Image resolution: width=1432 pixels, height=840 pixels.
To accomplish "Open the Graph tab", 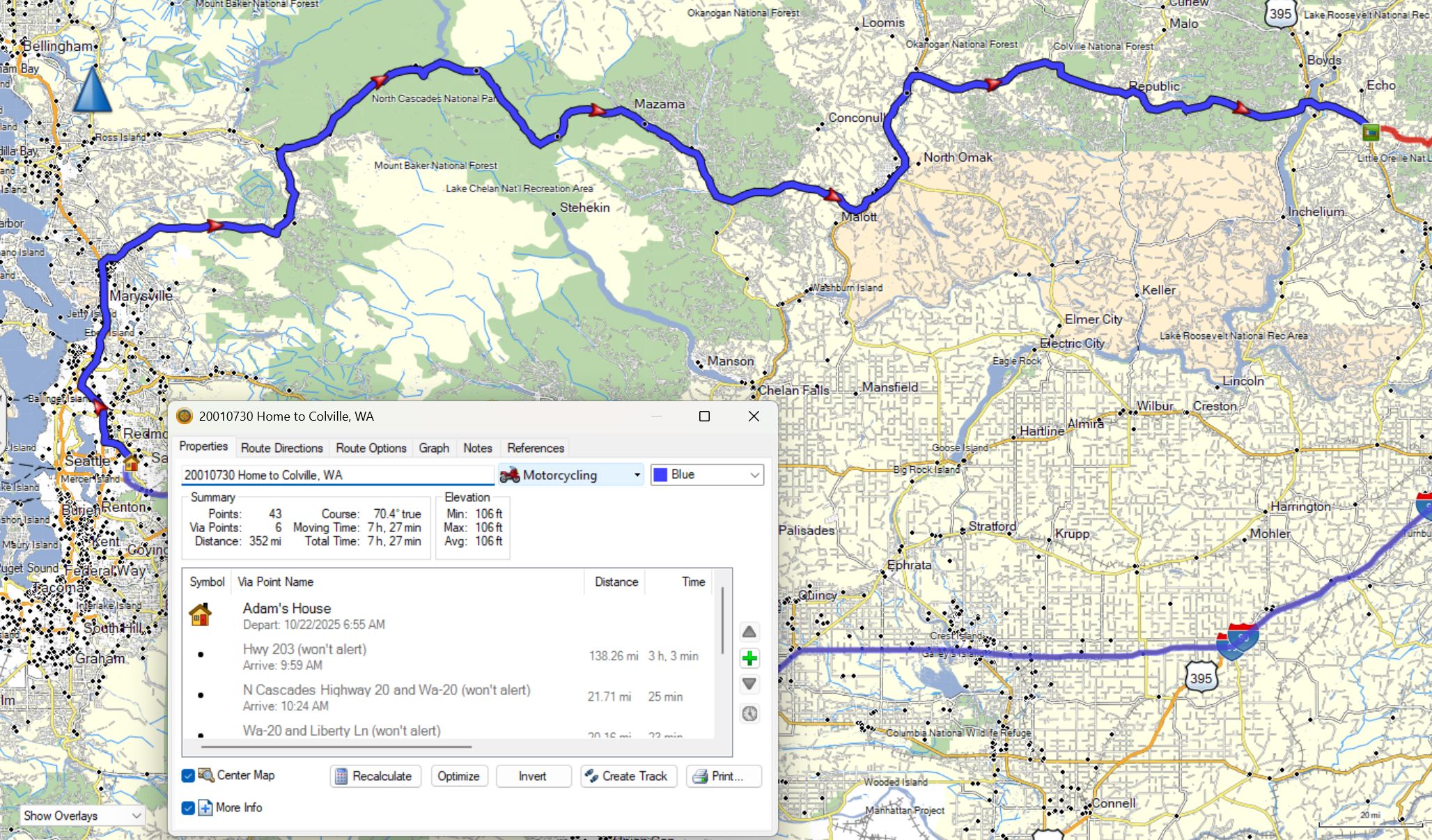I will [433, 448].
